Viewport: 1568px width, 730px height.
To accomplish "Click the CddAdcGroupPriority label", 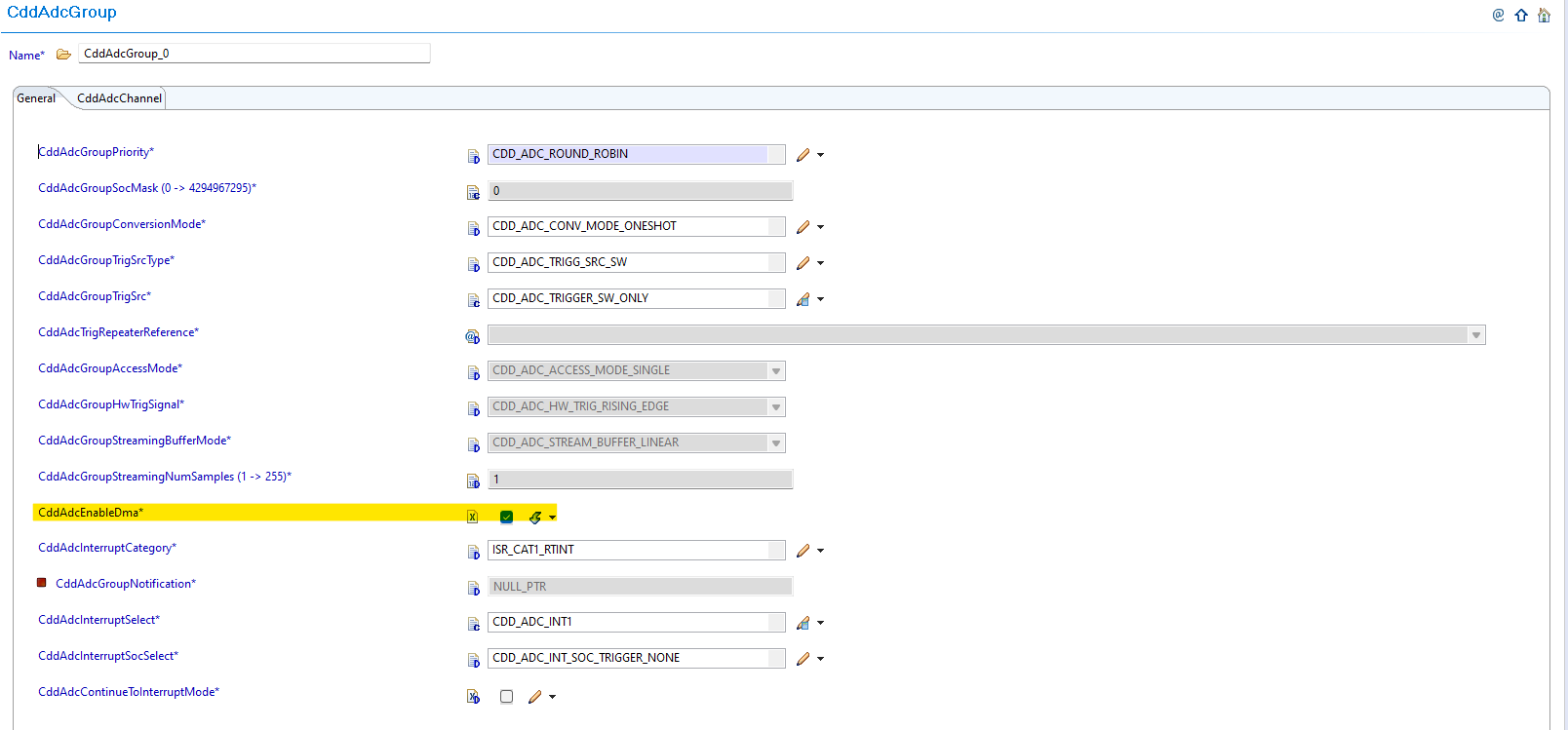I will [96, 152].
